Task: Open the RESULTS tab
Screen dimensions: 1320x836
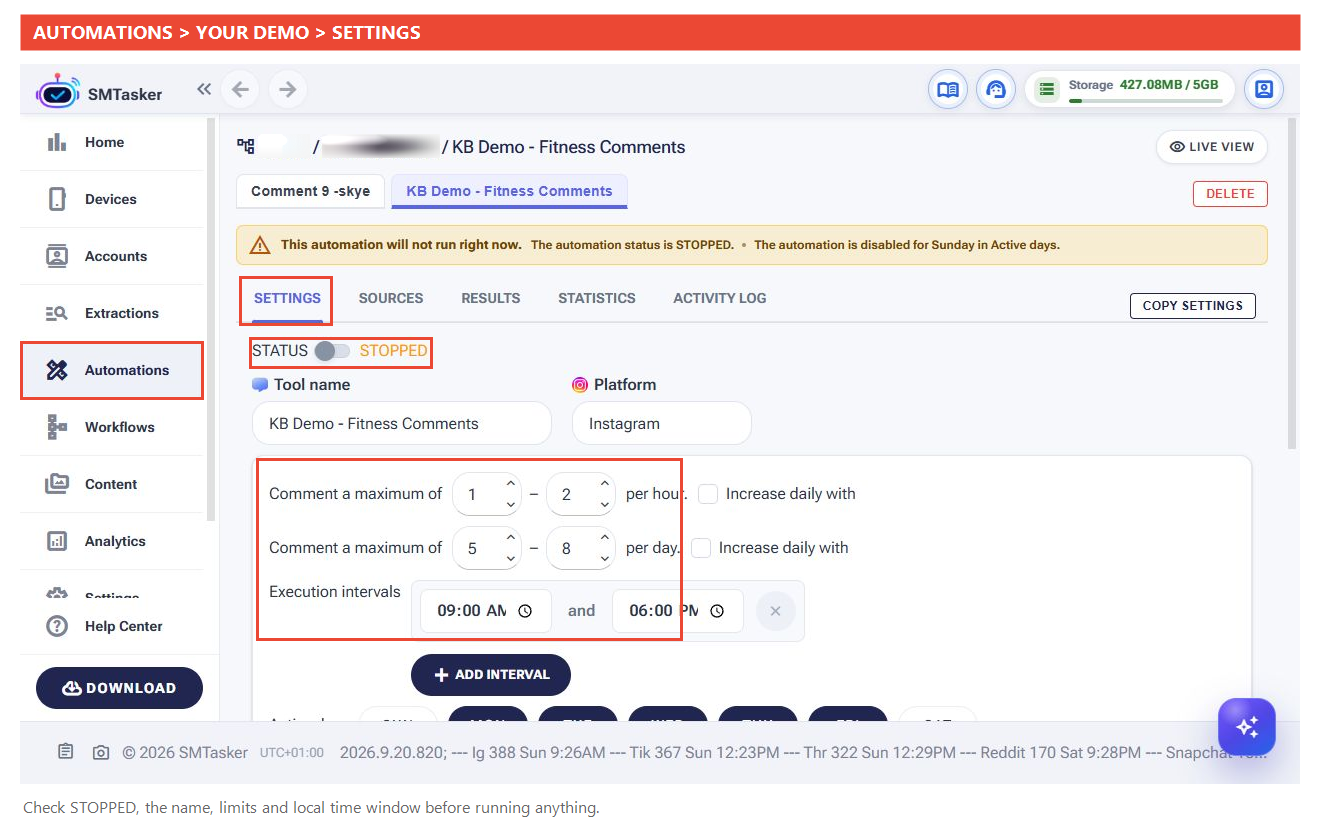Action: [x=491, y=298]
